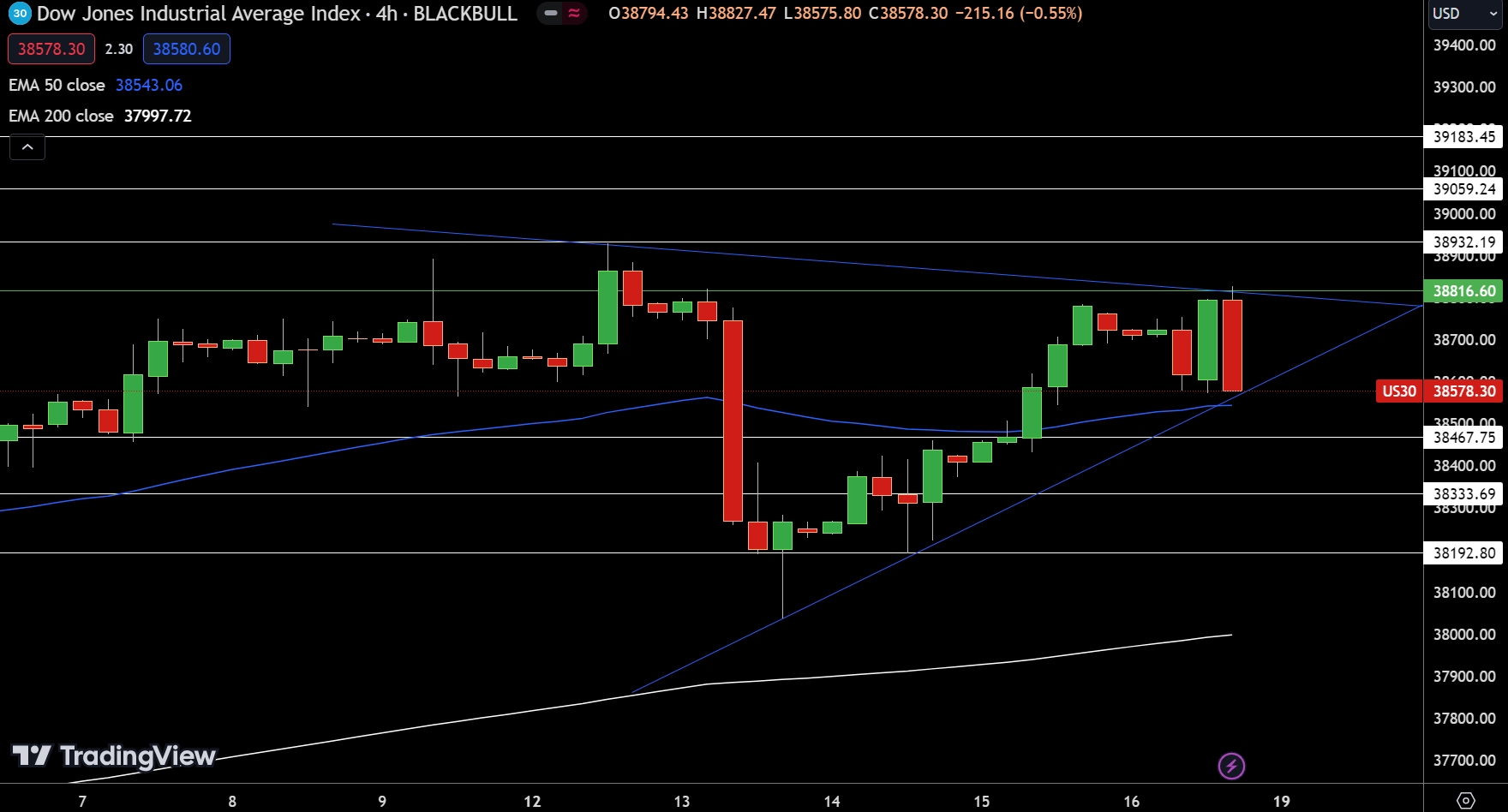1508x812 pixels.
Task: Select the EMA 50 close indicator label
Action: 57,85
